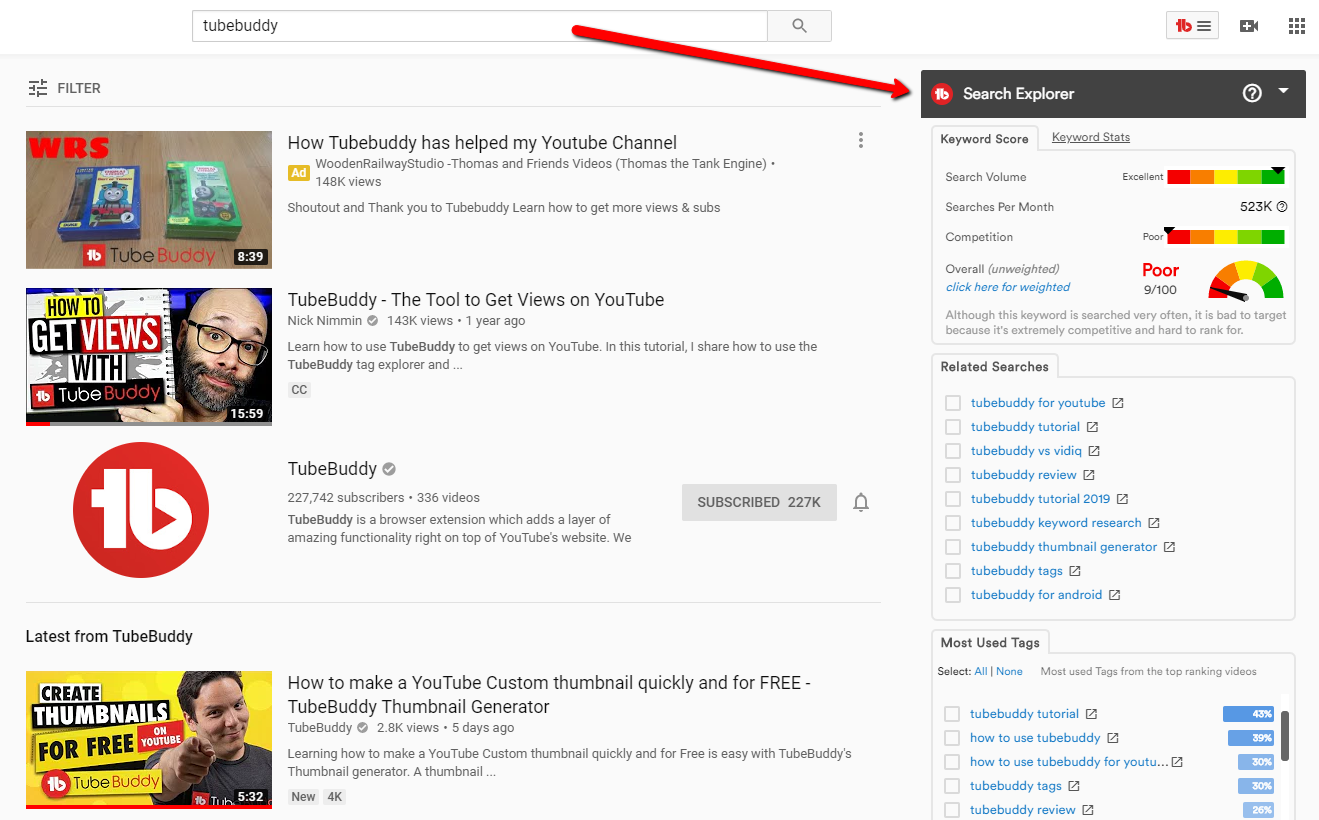Image resolution: width=1319 pixels, height=820 pixels.
Task: Select the Keyword Score tab
Action: (x=984, y=139)
